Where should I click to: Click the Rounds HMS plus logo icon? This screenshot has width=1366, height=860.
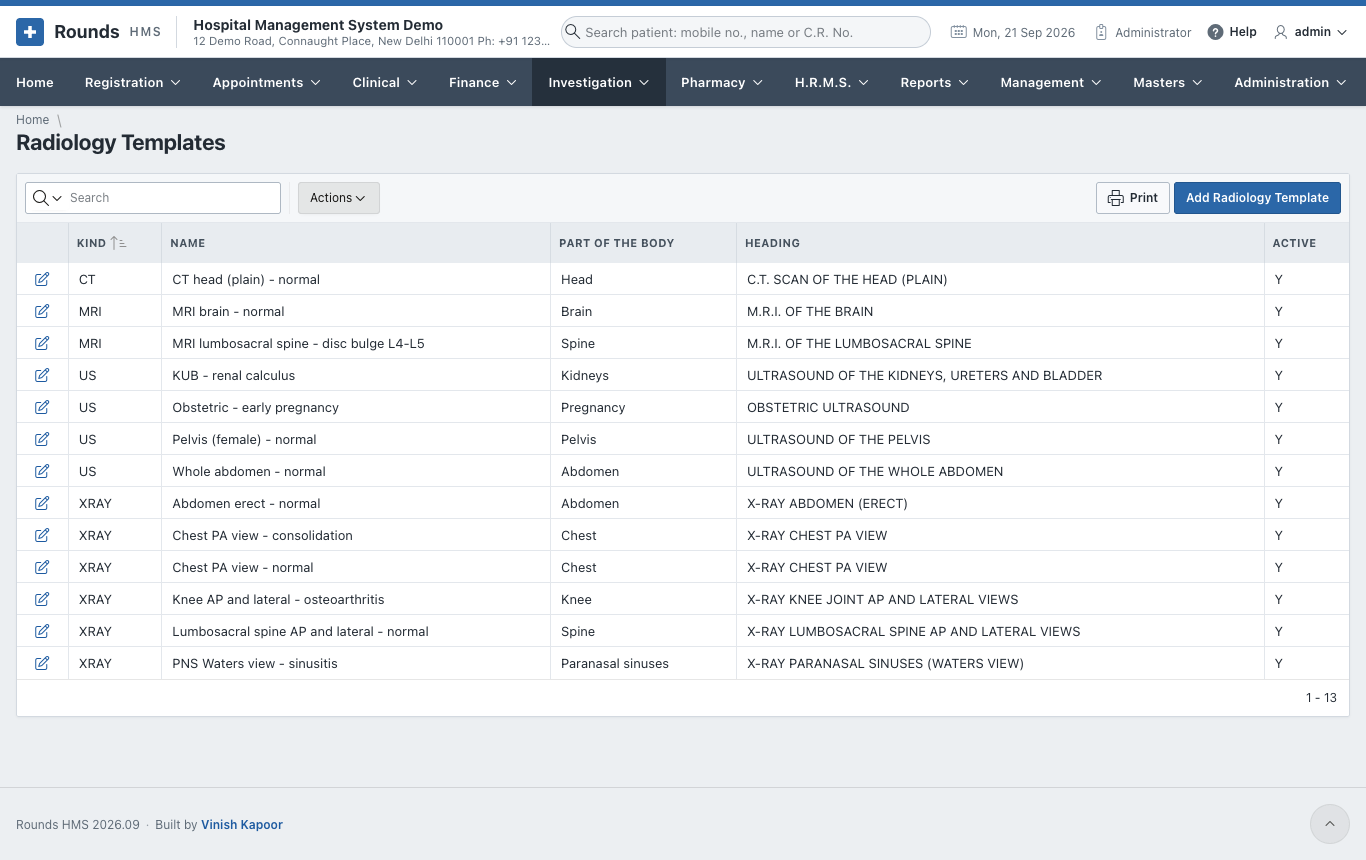coord(30,32)
